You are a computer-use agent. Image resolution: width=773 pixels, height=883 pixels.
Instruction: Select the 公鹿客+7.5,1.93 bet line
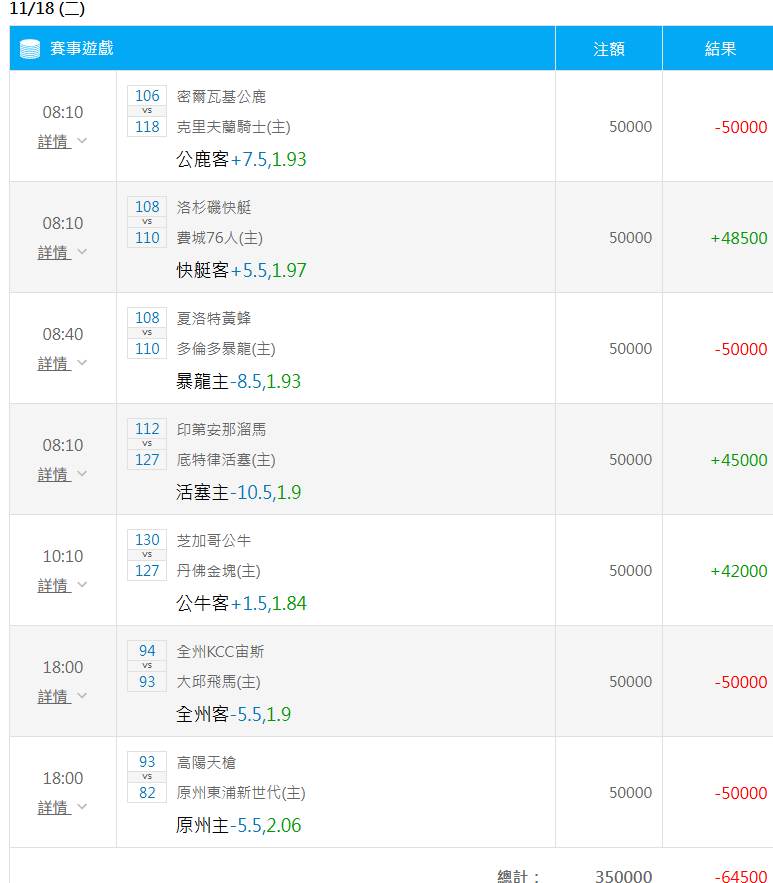(x=241, y=159)
